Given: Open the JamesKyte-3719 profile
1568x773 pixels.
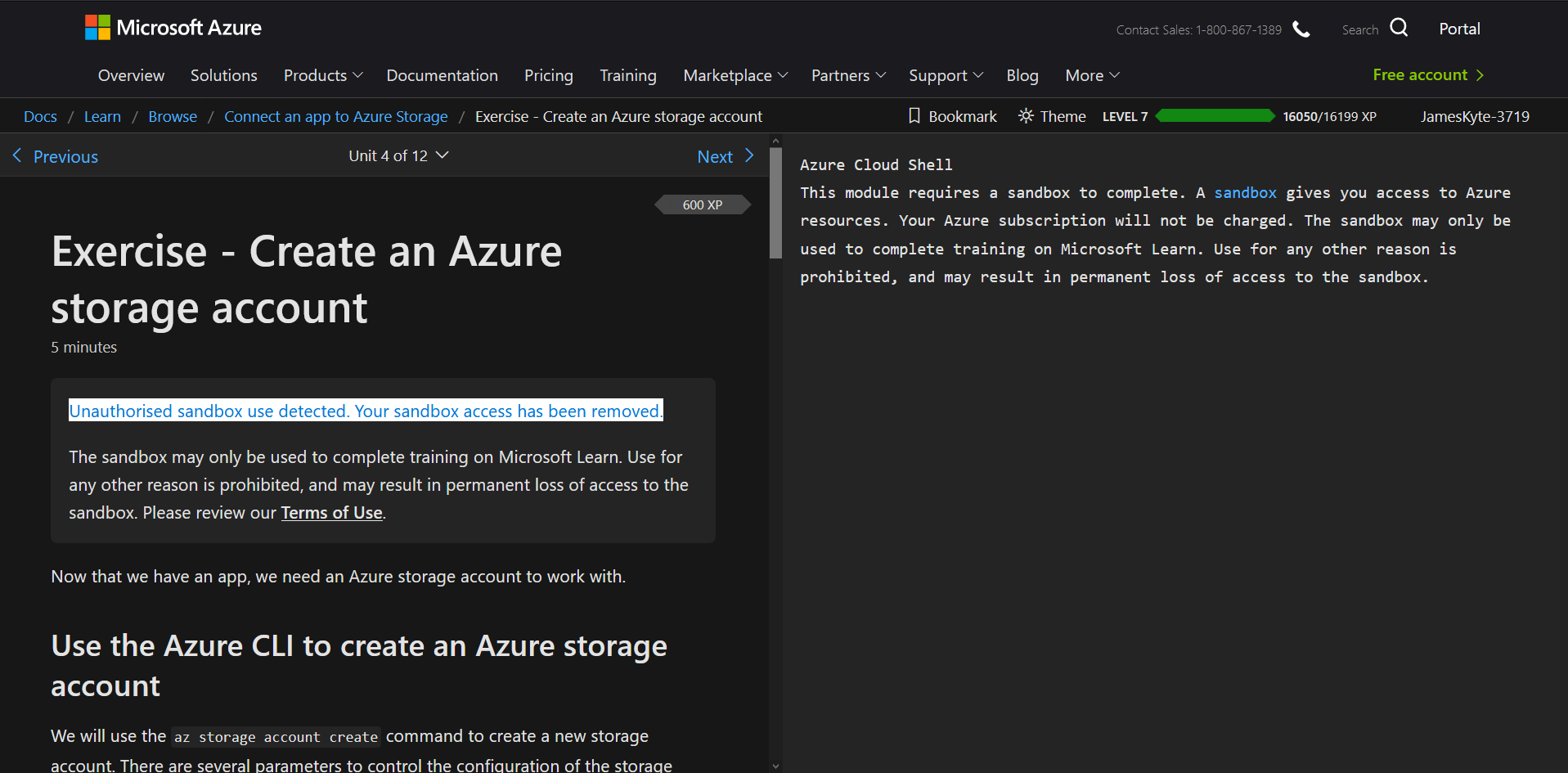Looking at the screenshot, I should (x=1475, y=116).
